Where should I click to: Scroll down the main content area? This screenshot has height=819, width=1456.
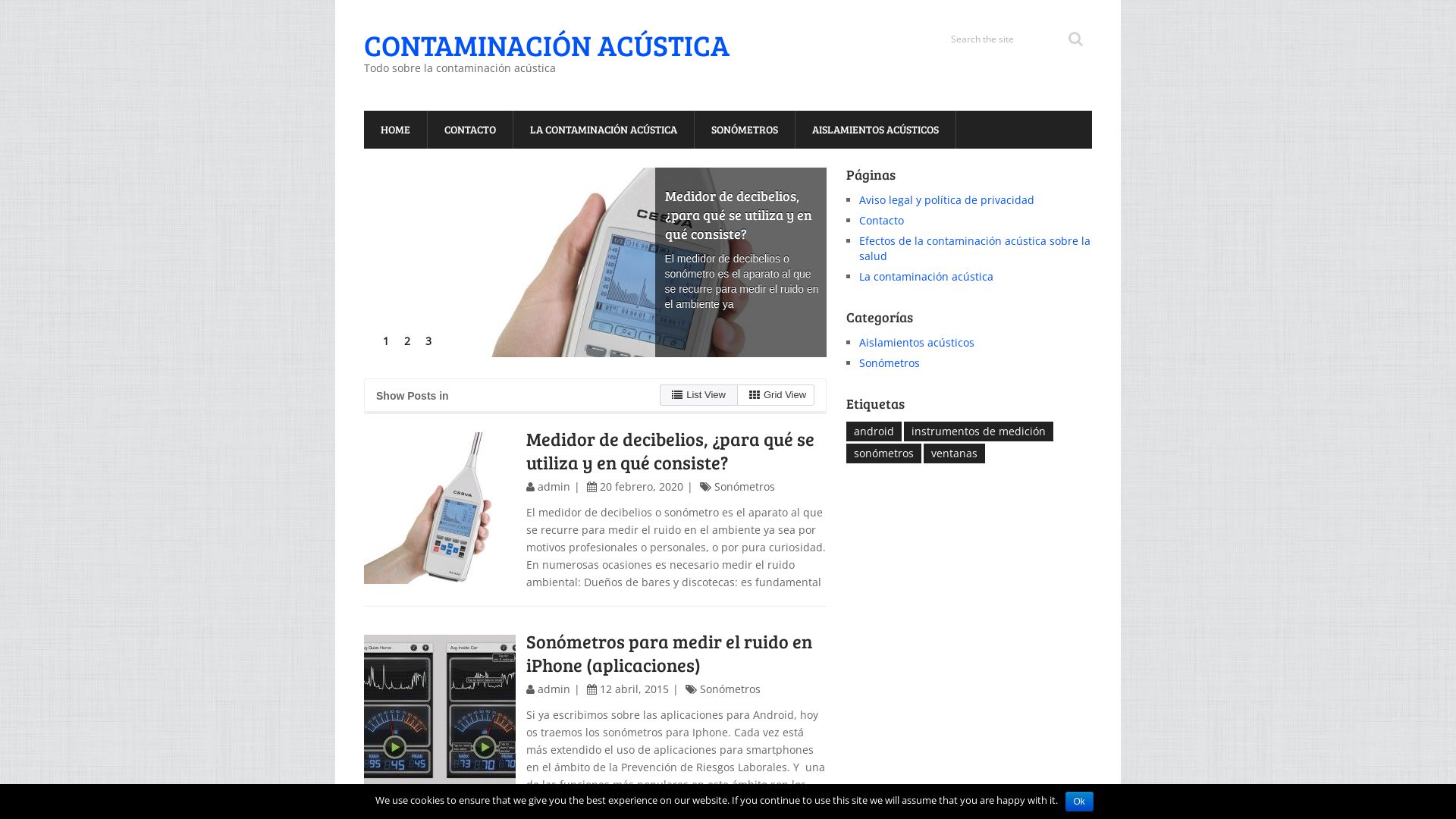tap(595, 600)
